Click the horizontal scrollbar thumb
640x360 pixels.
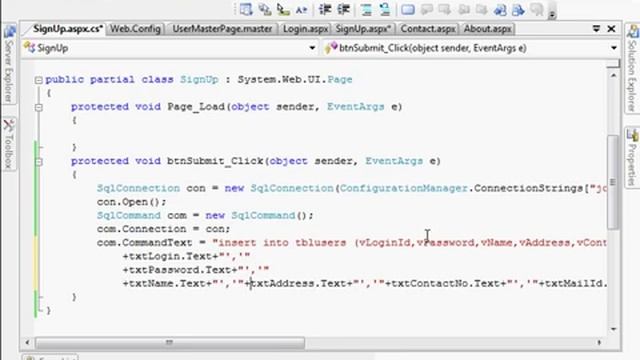pyautogui.click(x=169, y=343)
